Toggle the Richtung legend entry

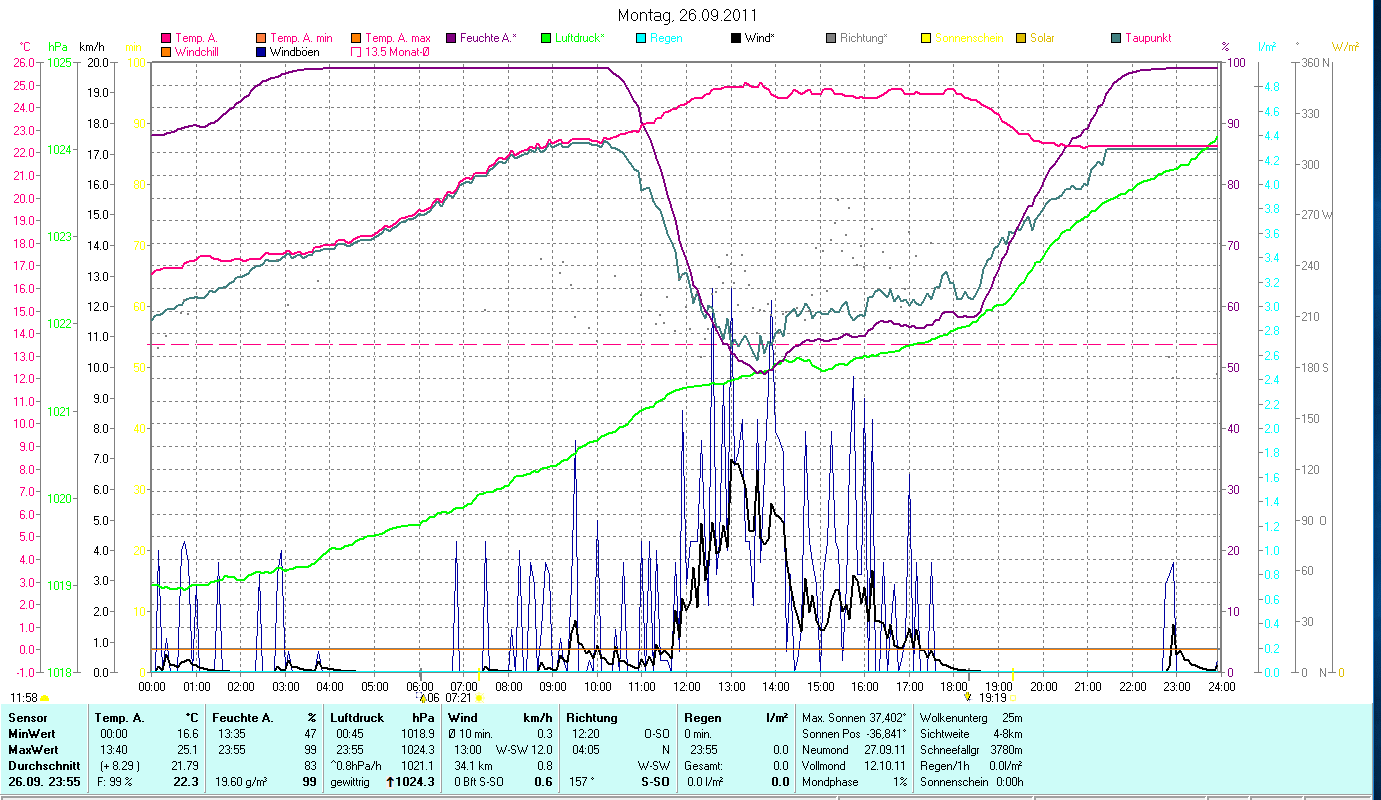pyautogui.click(x=831, y=39)
